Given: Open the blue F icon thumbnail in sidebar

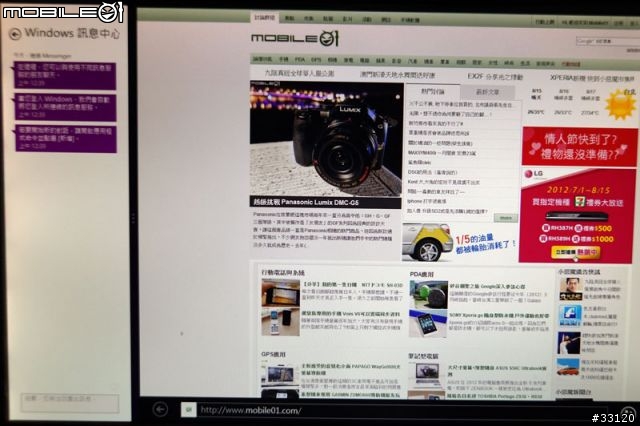Looking at the screenshot, I should click(x=570, y=317).
